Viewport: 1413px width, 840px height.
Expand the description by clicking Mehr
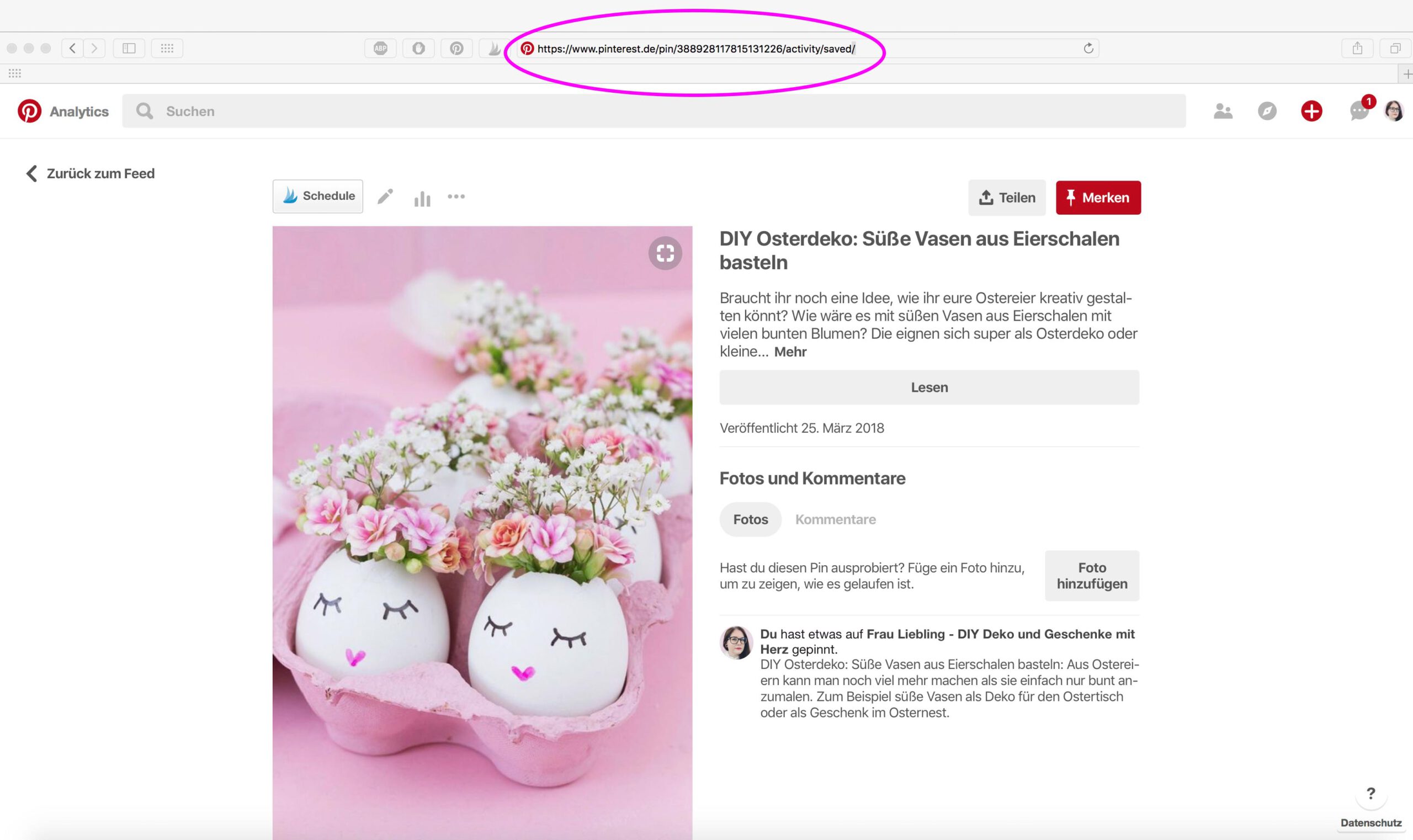click(789, 352)
